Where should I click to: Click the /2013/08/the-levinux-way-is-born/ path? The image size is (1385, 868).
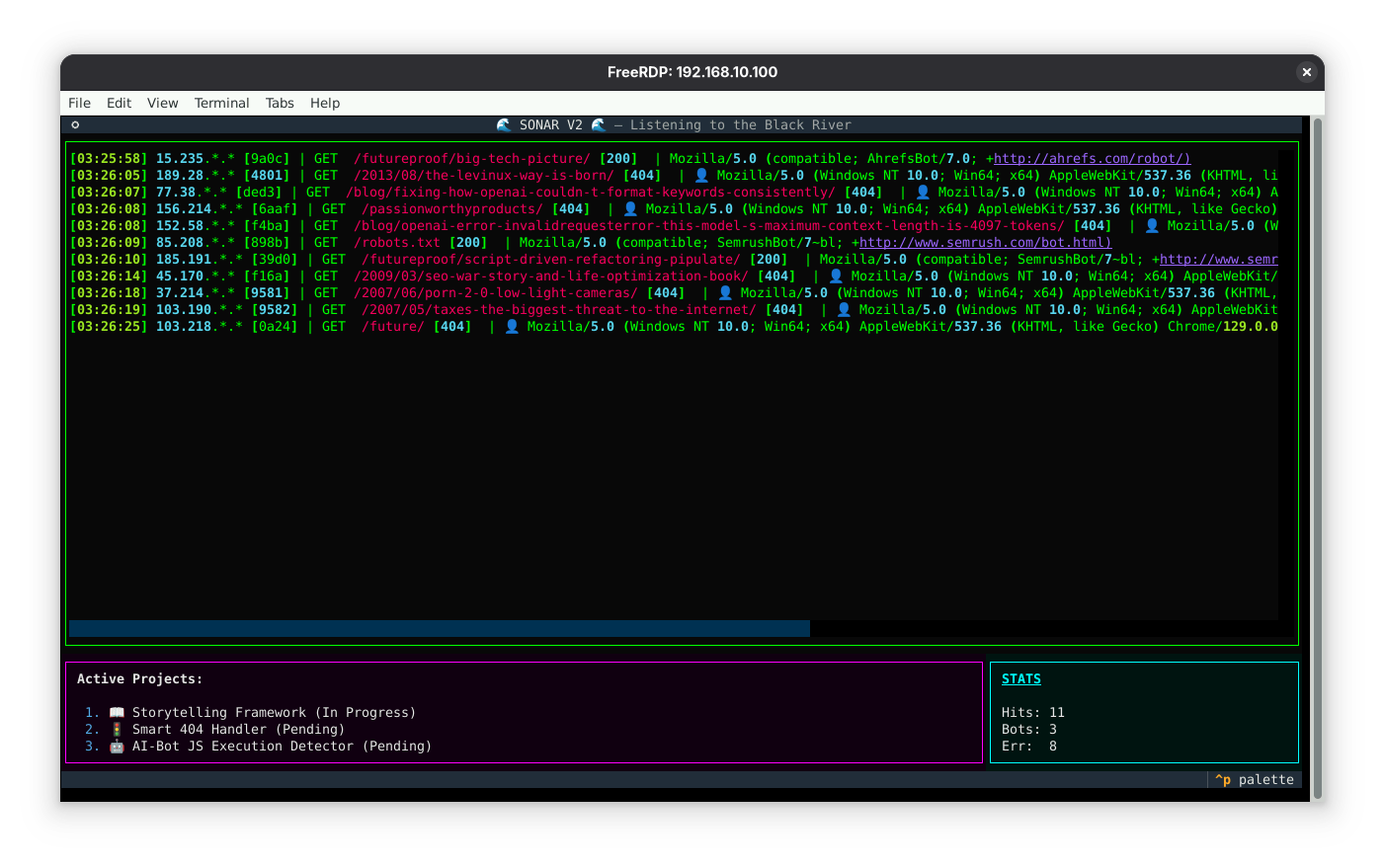point(484,175)
